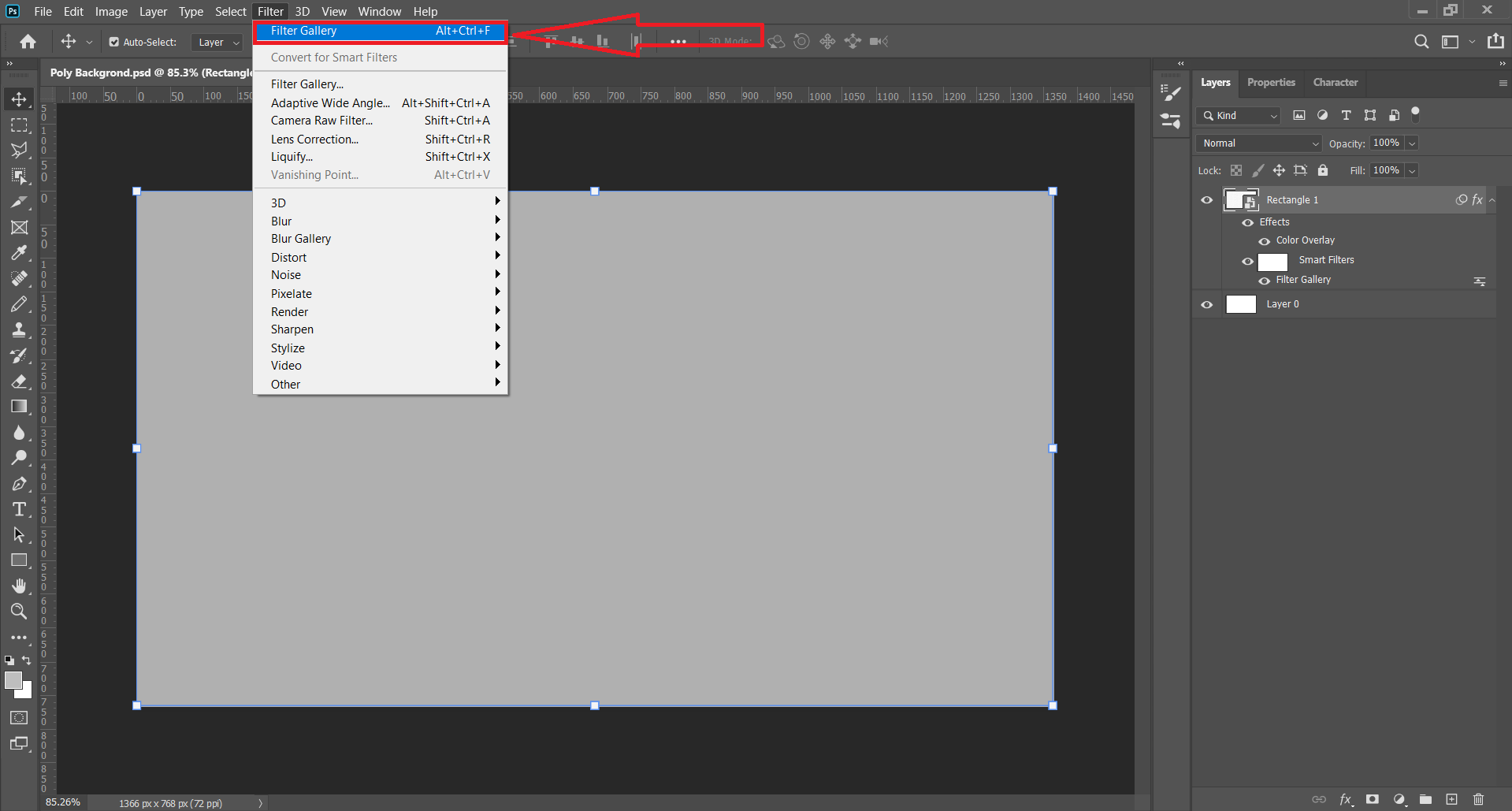Open the Normal blend mode dropdown
This screenshot has width=1512, height=811.
coord(1258,143)
